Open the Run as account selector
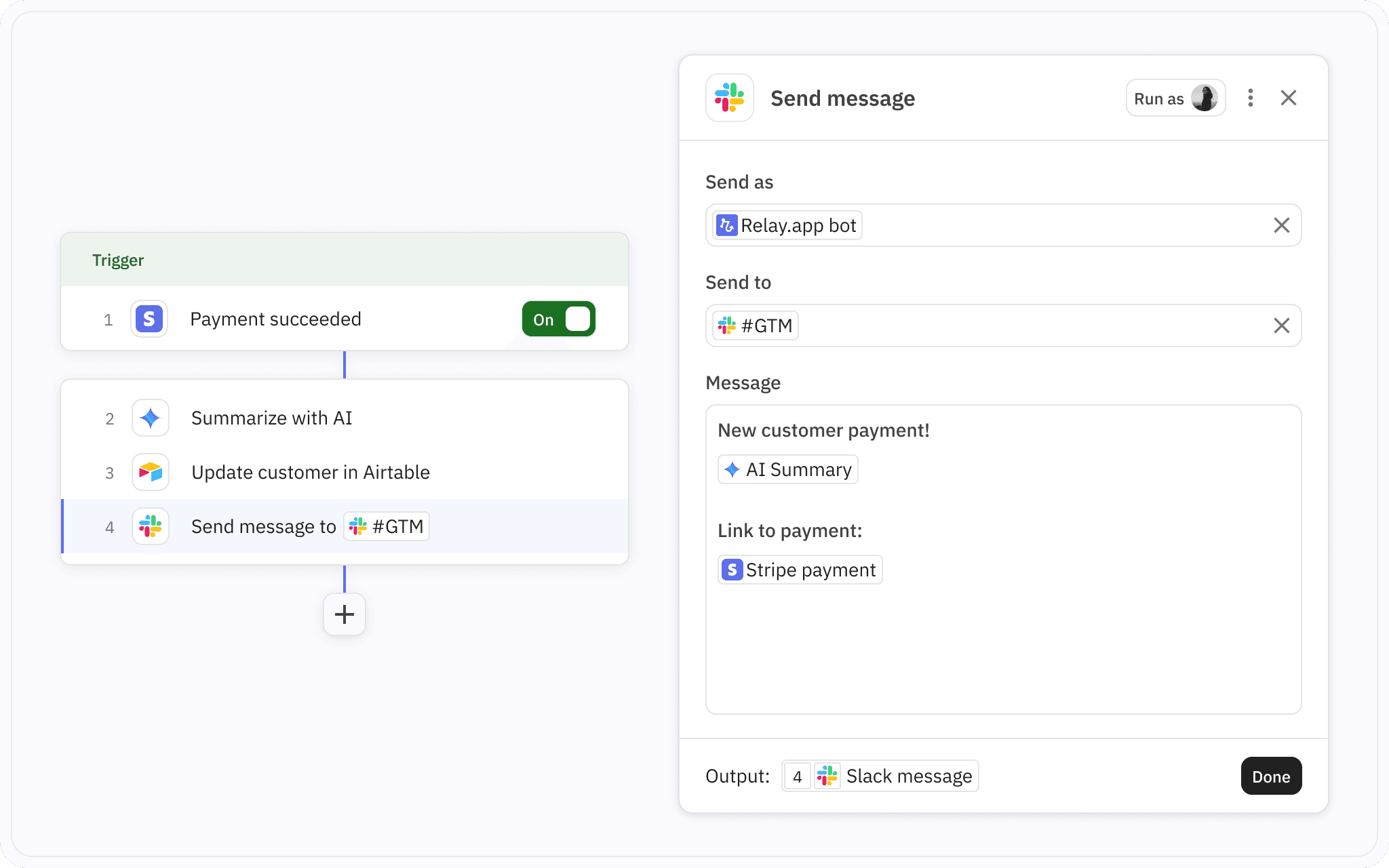1389x868 pixels. point(1175,98)
